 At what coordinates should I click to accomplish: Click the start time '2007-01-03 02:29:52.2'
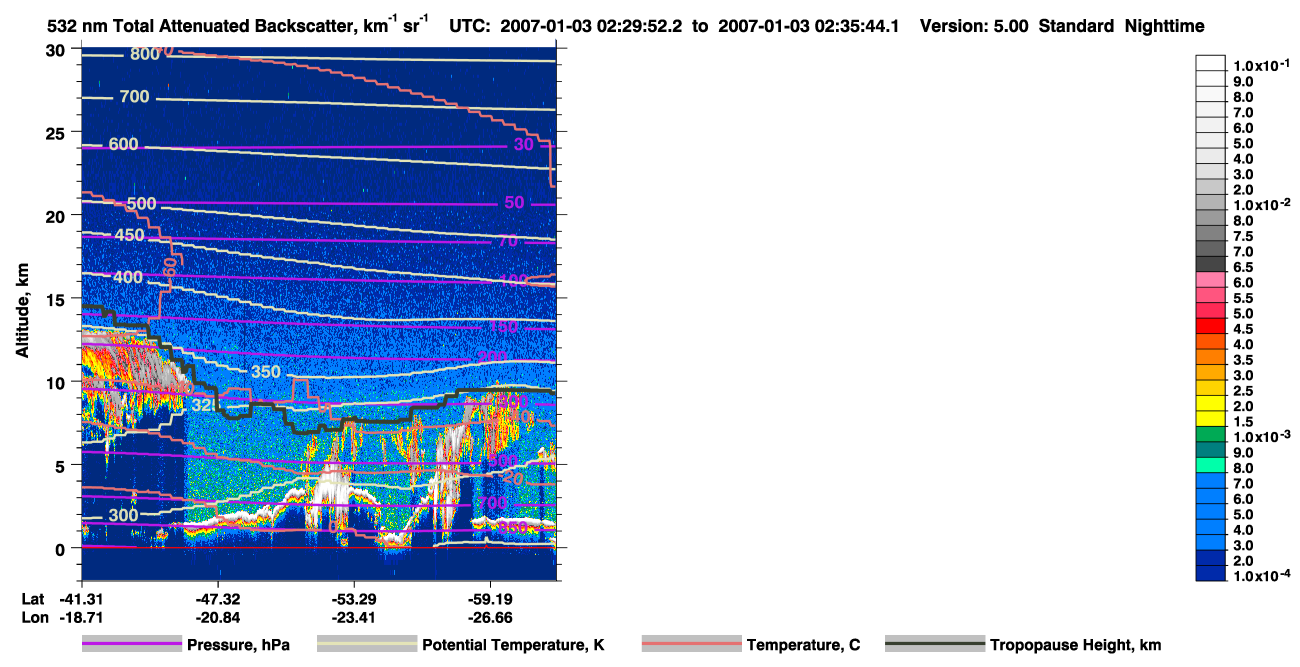click(x=591, y=27)
